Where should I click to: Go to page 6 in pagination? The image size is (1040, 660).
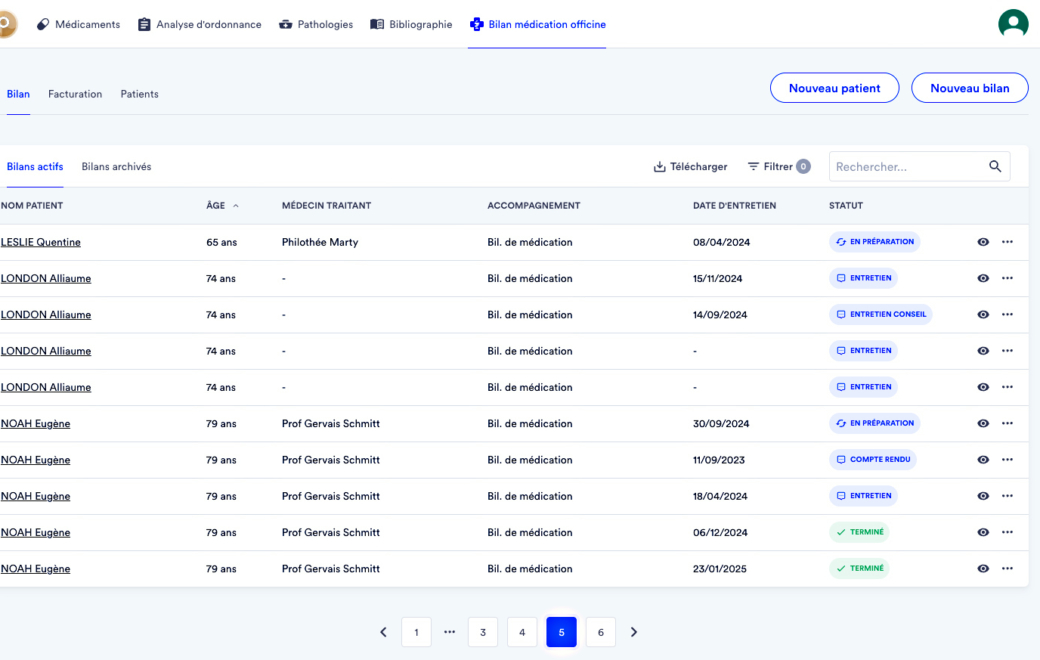click(600, 632)
